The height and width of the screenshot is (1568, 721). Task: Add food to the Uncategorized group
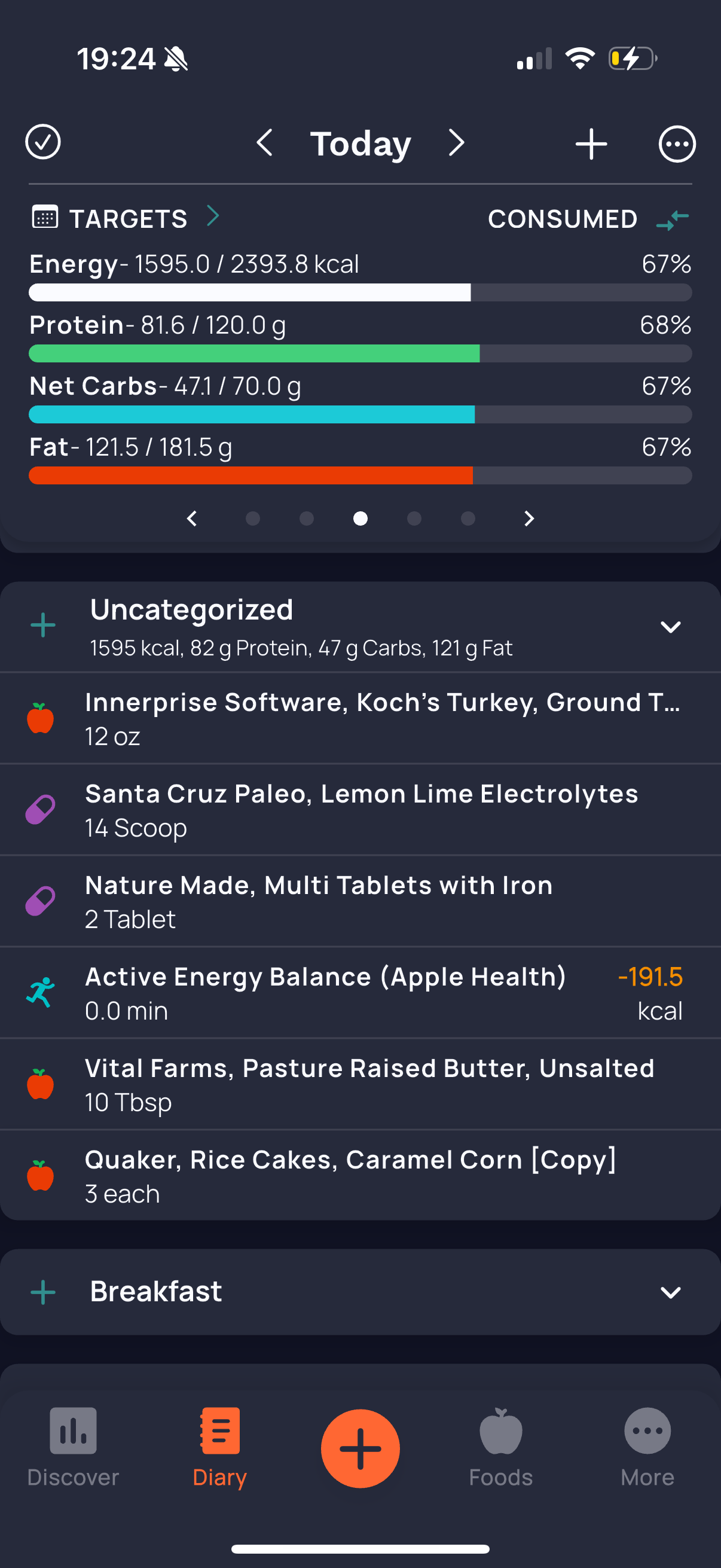(43, 626)
